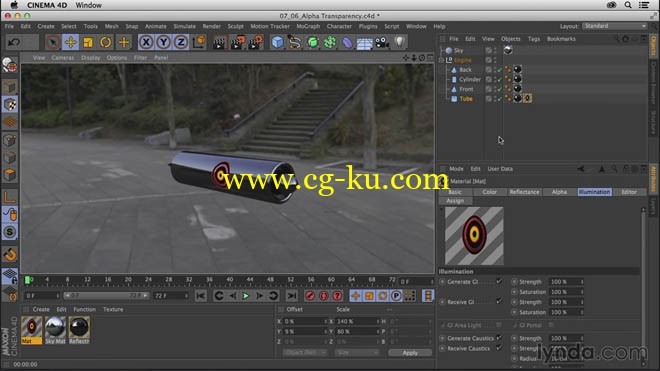Toggle Receive GI checkbox

coord(499,302)
